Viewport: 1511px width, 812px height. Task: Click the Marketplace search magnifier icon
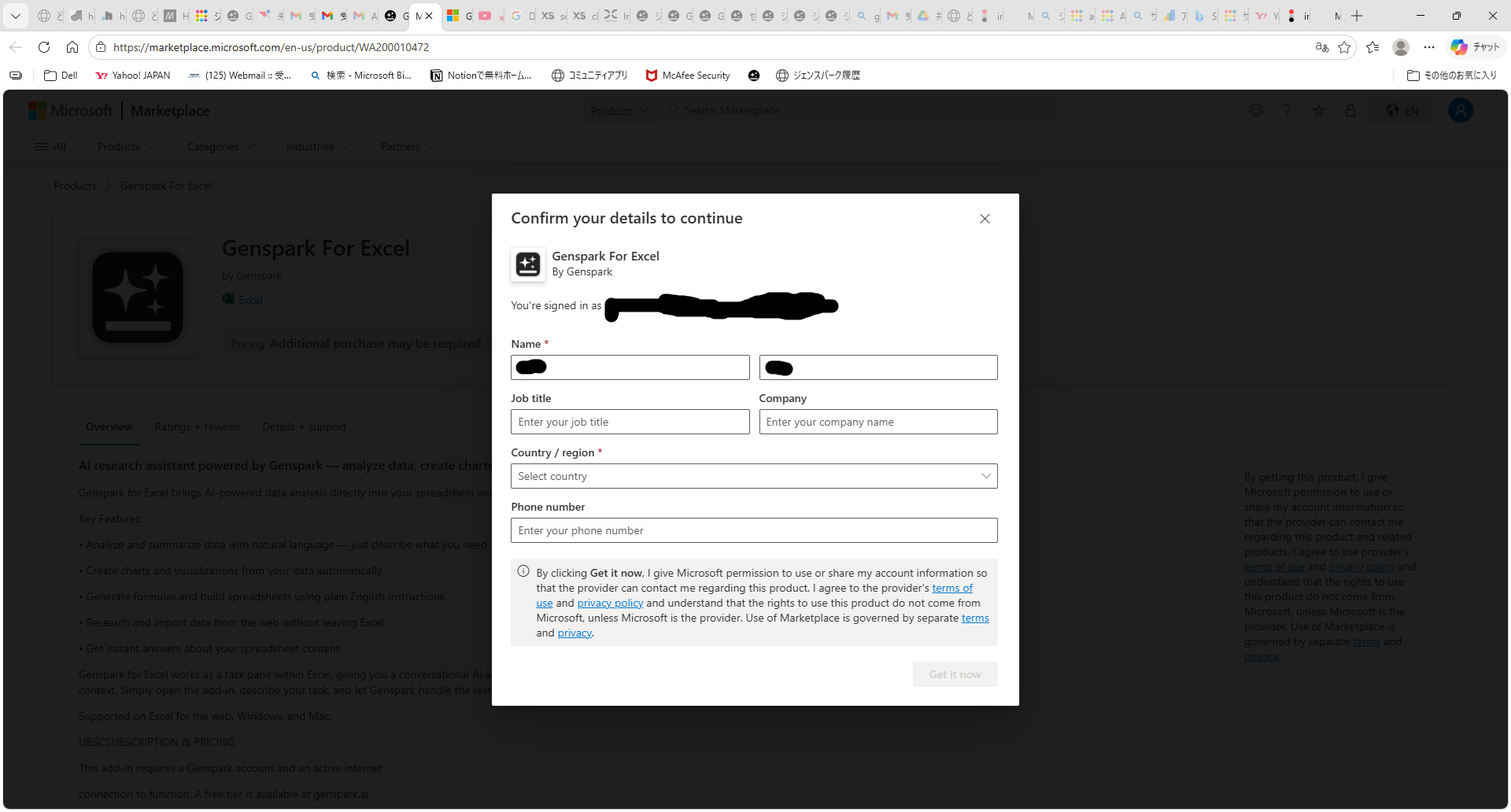671,110
